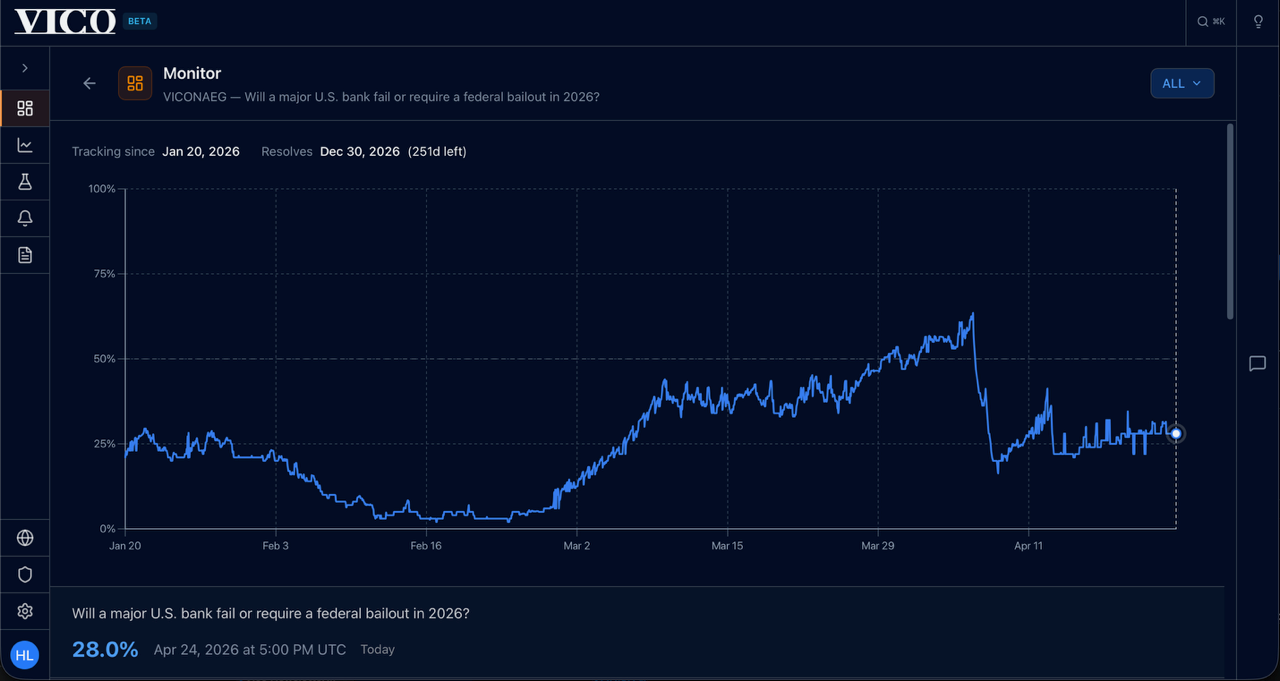
Task: Open the lab flask icon in sidebar
Action: click(25, 182)
